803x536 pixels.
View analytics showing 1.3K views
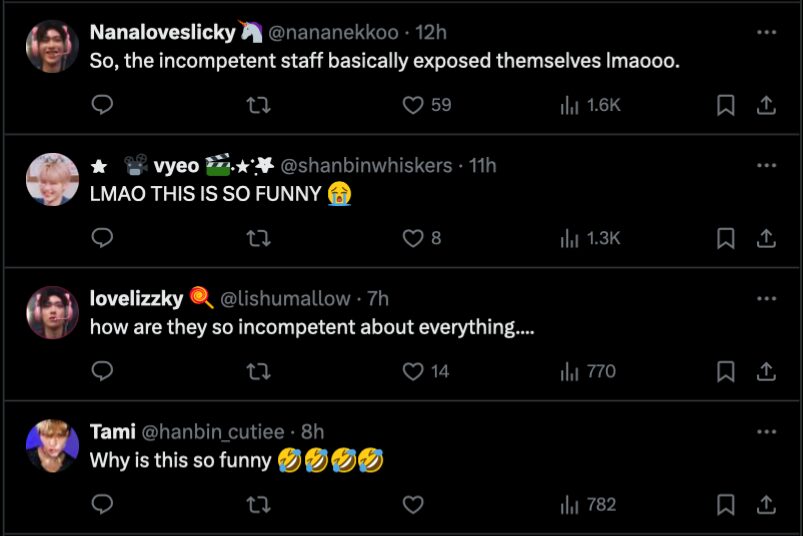pyautogui.click(x=591, y=238)
